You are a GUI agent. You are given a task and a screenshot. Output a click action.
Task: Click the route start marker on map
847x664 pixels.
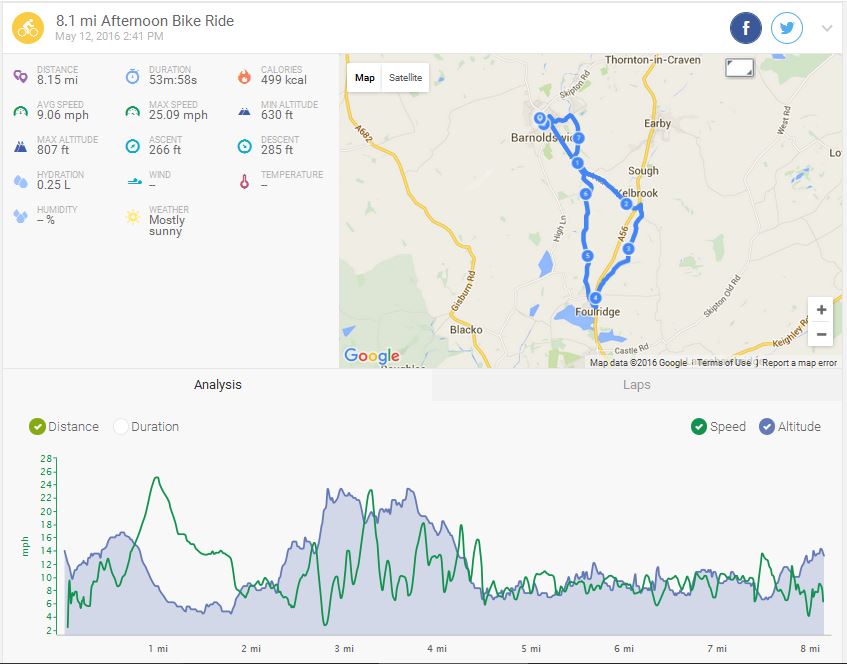[540, 118]
